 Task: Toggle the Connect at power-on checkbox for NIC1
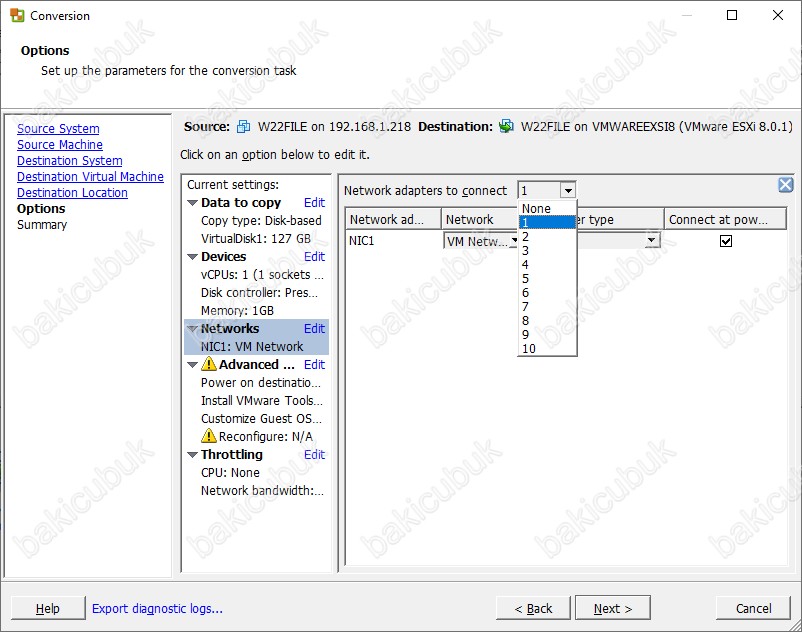[725, 240]
